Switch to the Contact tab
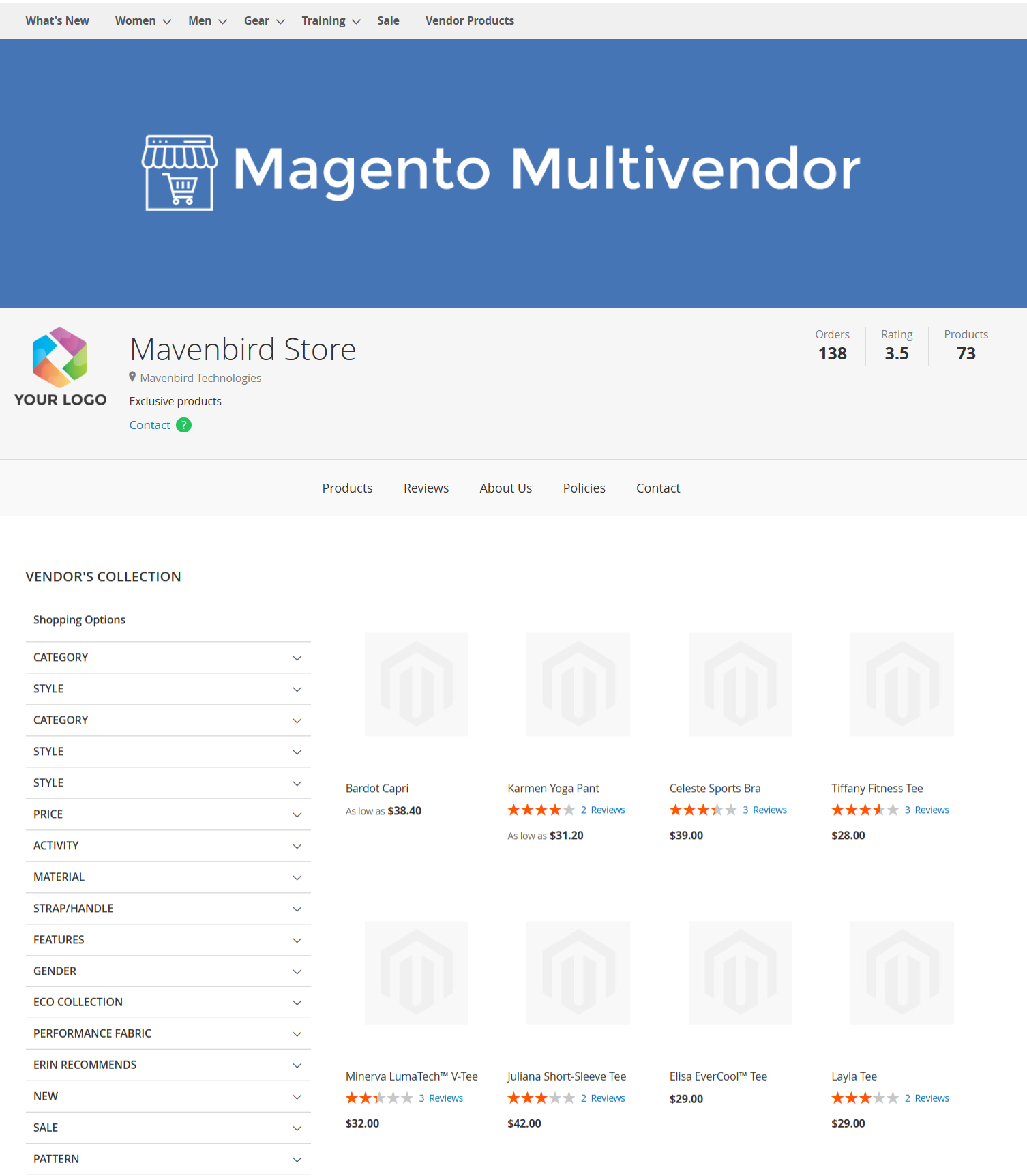The height and width of the screenshot is (1176, 1027). pos(658,488)
